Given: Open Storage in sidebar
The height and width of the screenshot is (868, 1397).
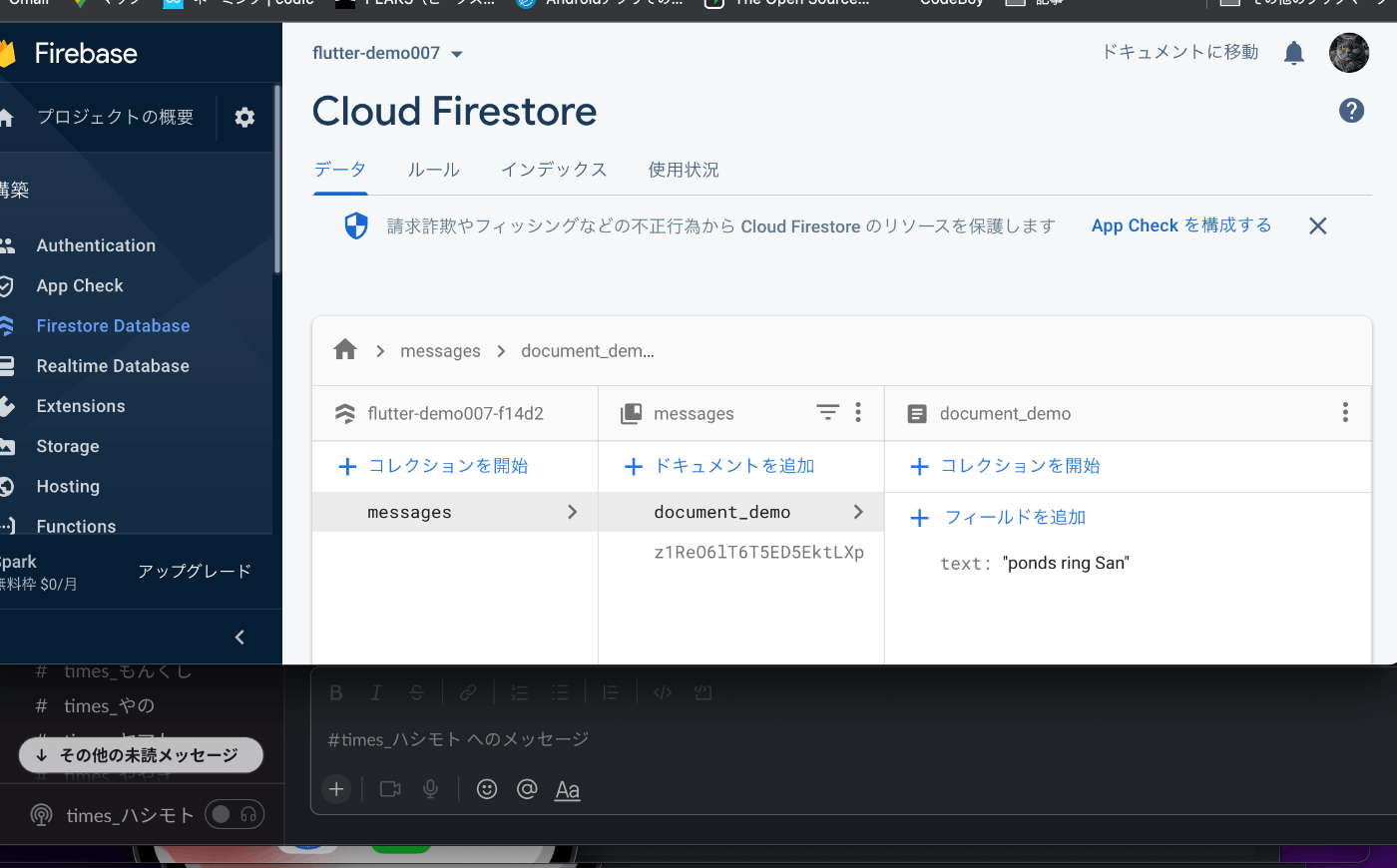Looking at the screenshot, I should pyautogui.click(x=68, y=446).
